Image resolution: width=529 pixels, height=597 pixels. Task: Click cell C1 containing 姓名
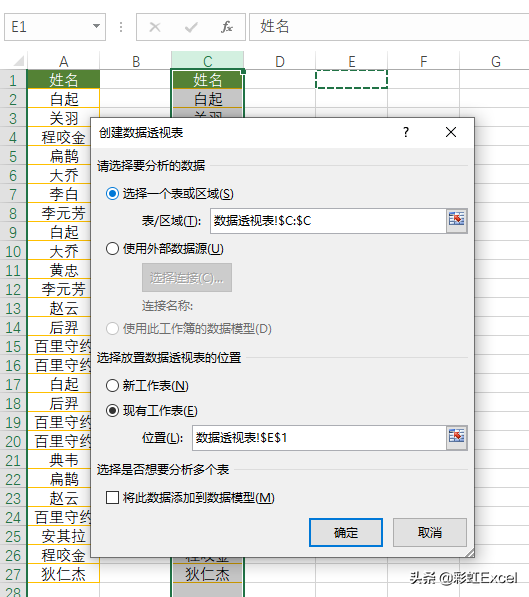(x=208, y=80)
